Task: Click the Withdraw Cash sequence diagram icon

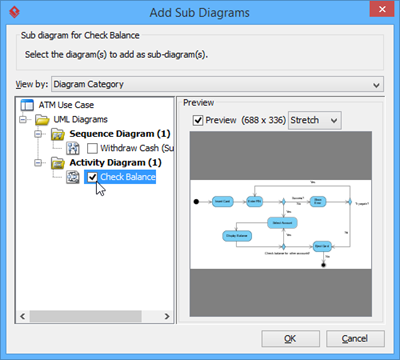Action: [x=73, y=148]
